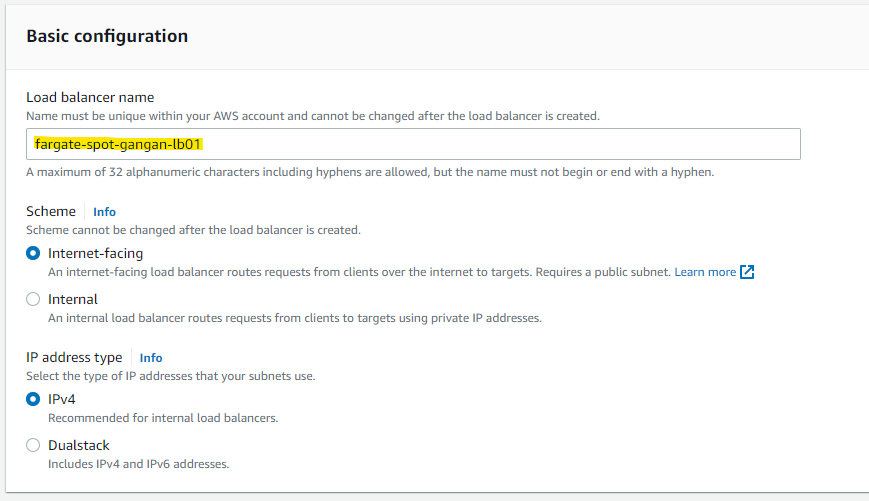Select the Internet-facing scheme radio button
869x501 pixels.
click(33, 254)
